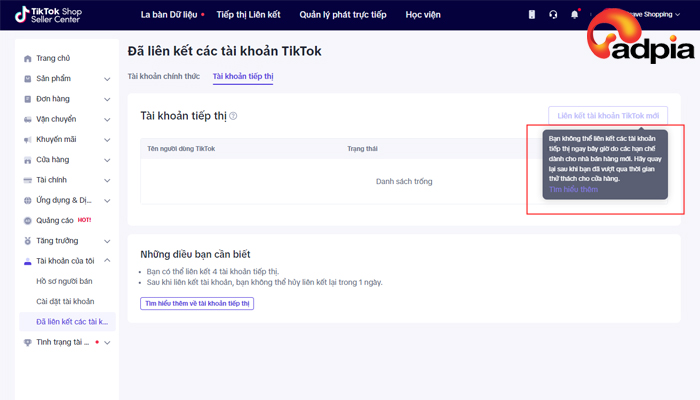
Task: Click the Sản phẩm sidebar icon
Action: [x=28, y=79]
